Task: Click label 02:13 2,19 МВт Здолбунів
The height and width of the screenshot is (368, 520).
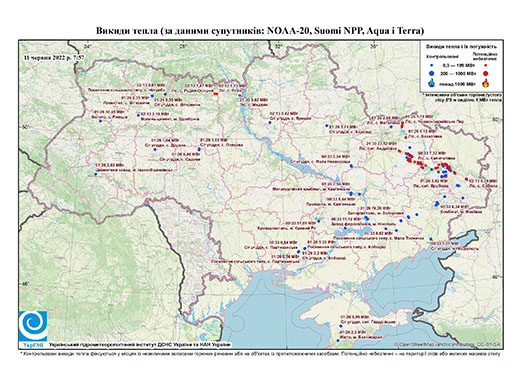Action: (x=170, y=116)
